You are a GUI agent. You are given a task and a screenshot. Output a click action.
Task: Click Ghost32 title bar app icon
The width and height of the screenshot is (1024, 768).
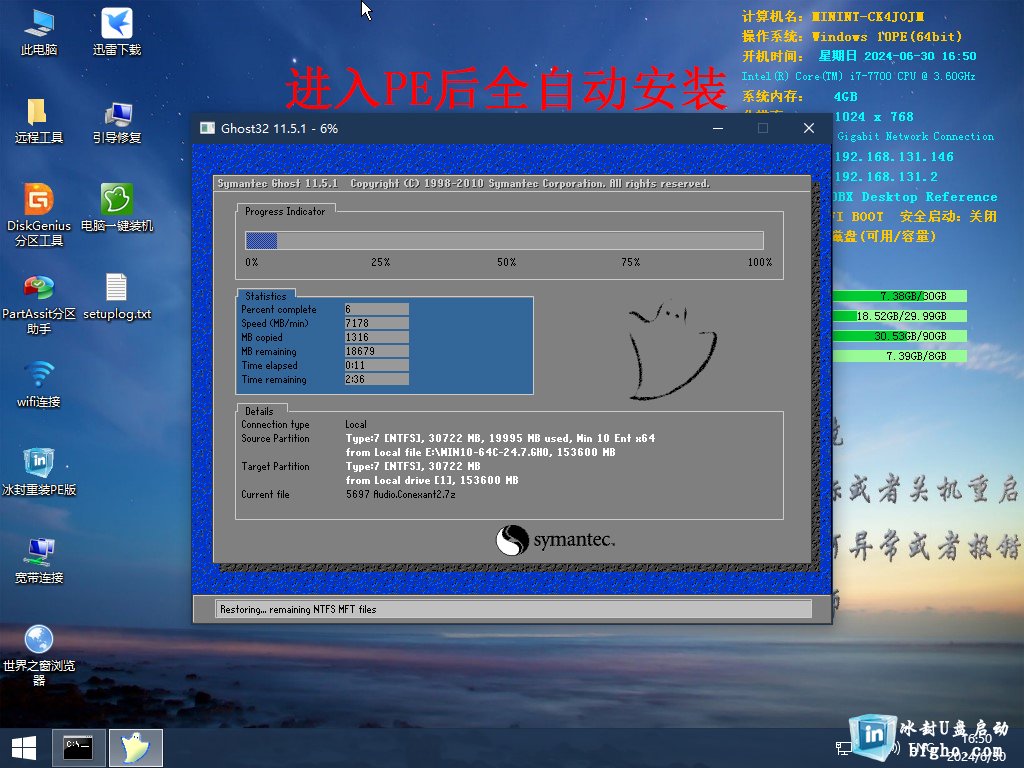coord(208,128)
